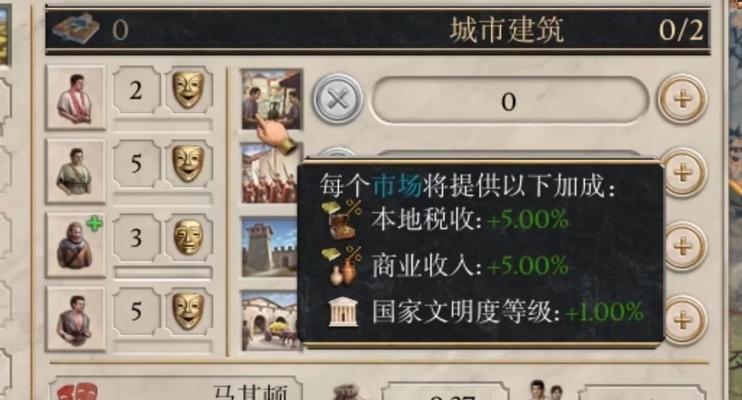This screenshot has width=742, height=400.
Task: Click the city building slots map icon
Action: point(75,27)
